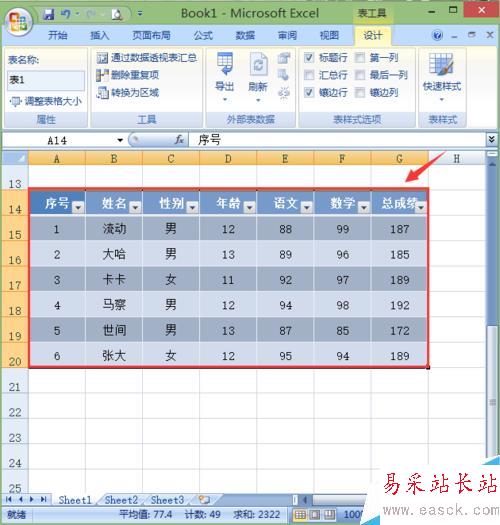Click 删除重复项 remove duplicates

(x=128, y=75)
